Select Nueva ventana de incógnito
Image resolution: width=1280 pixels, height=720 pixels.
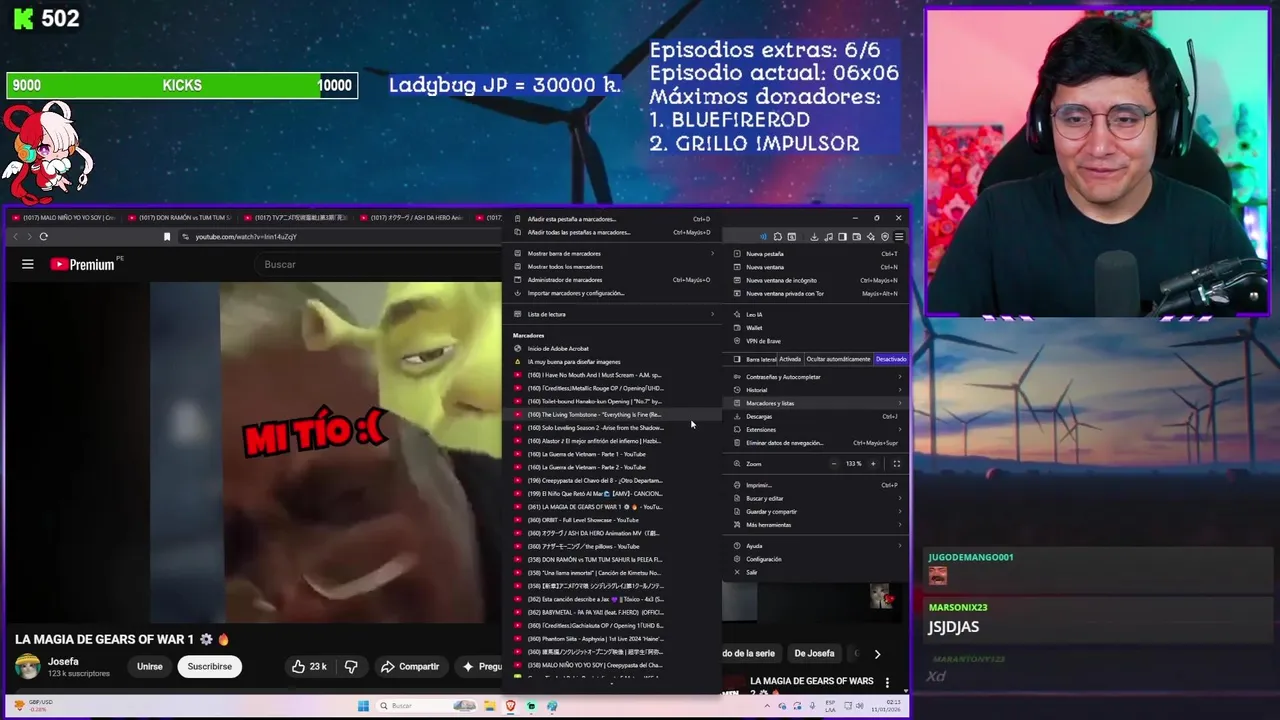pyautogui.click(x=816, y=281)
